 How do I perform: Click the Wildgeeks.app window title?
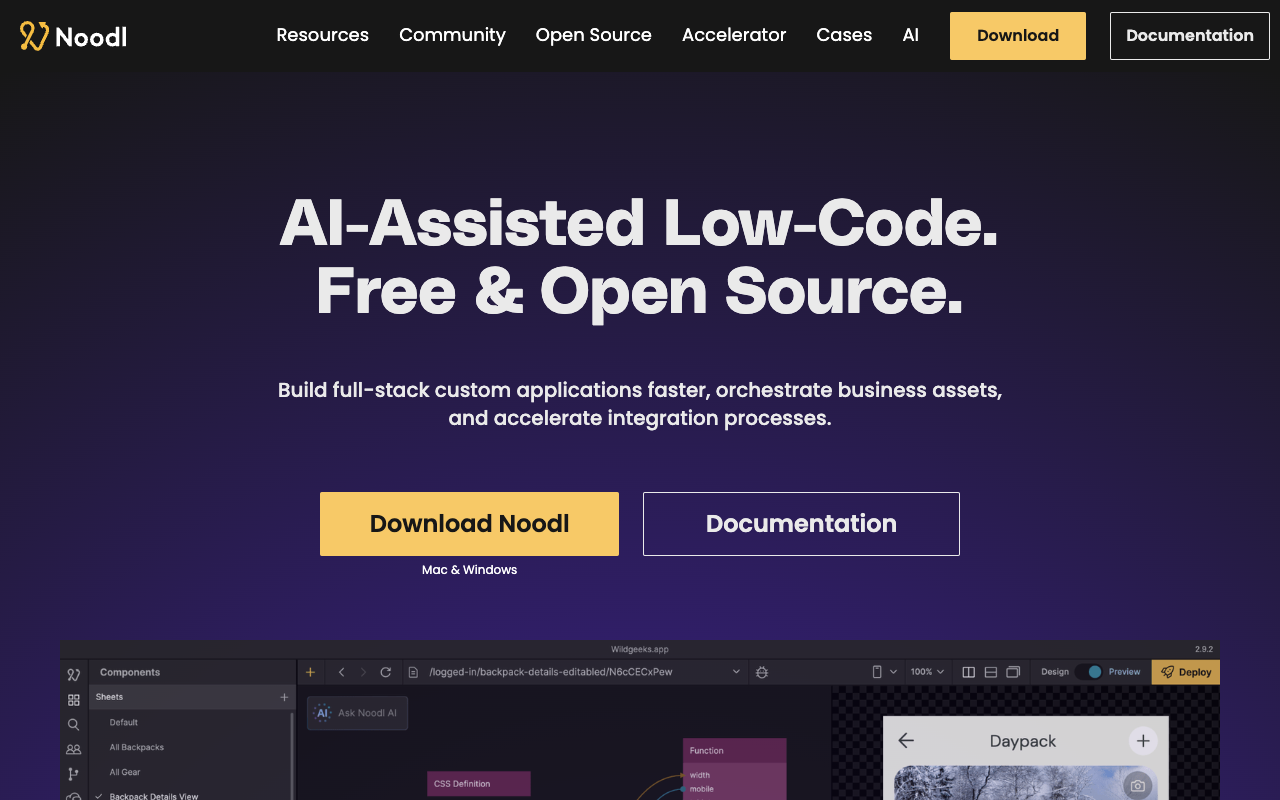[x=640, y=650]
